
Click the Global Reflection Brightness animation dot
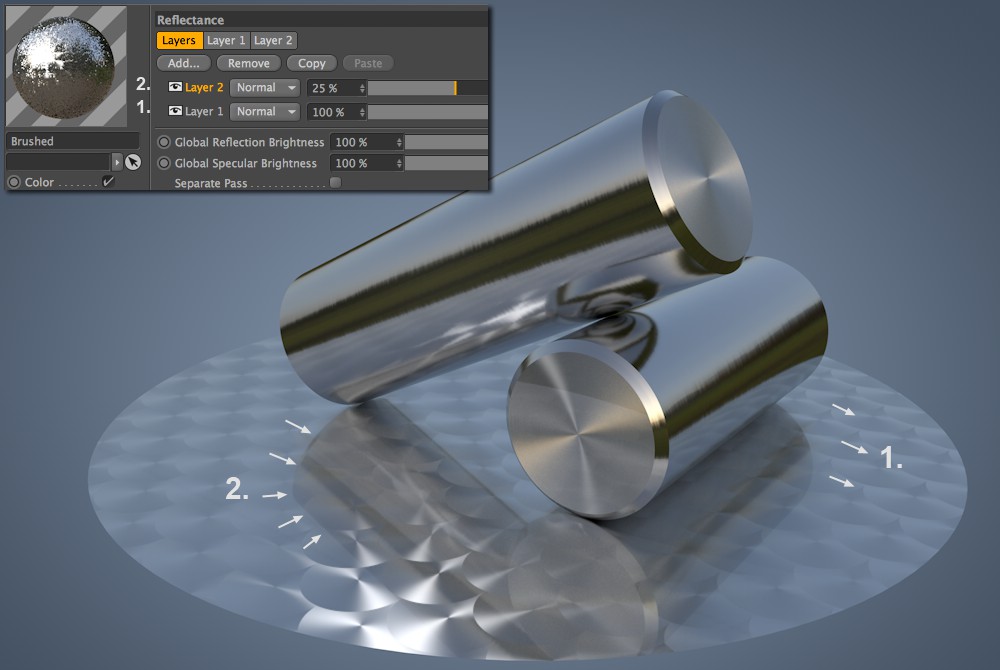point(164,142)
